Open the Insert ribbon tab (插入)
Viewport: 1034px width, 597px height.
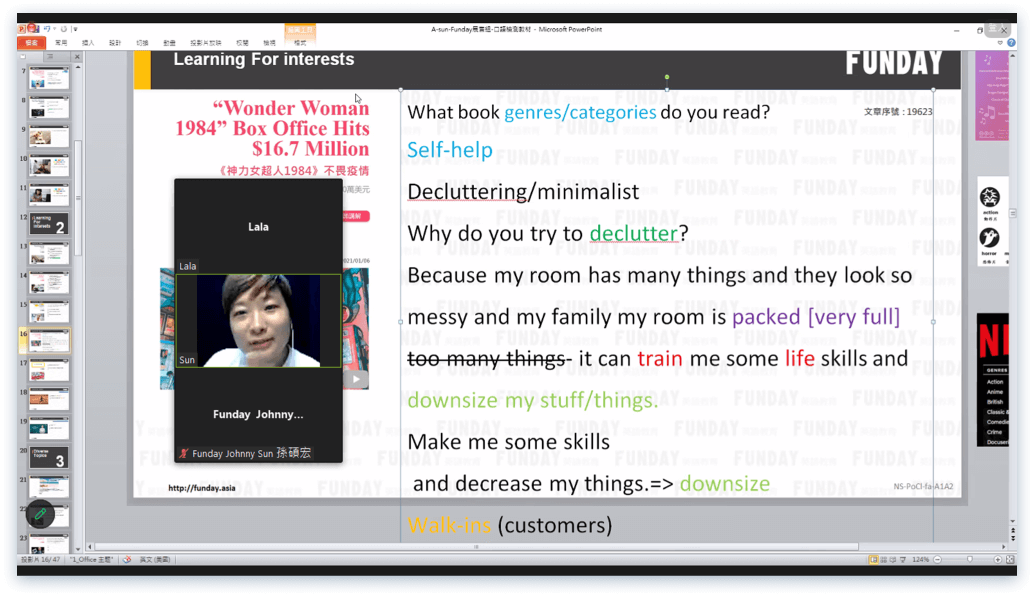click(88, 43)
